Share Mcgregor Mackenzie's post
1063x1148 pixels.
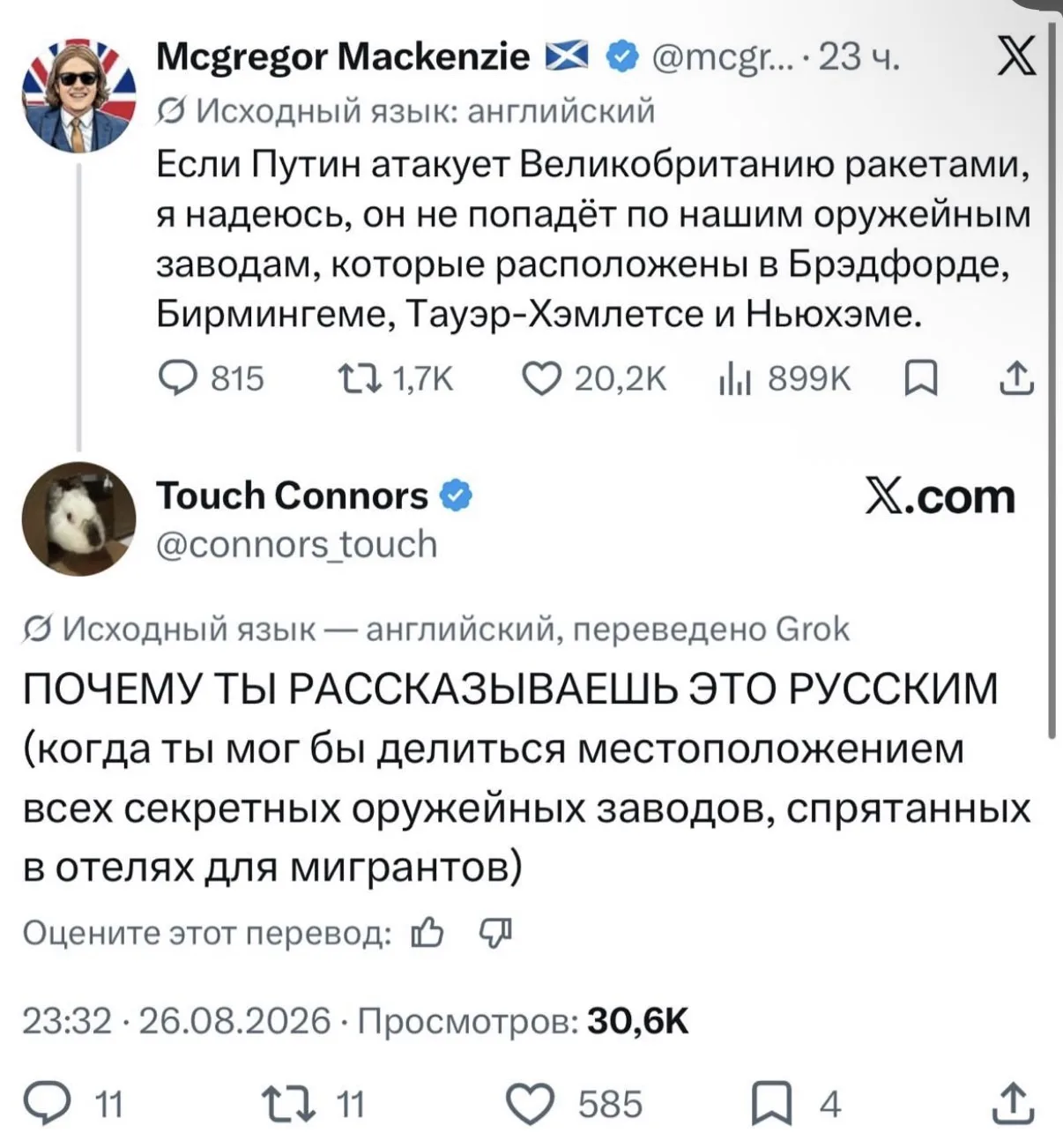[1016, 378]
